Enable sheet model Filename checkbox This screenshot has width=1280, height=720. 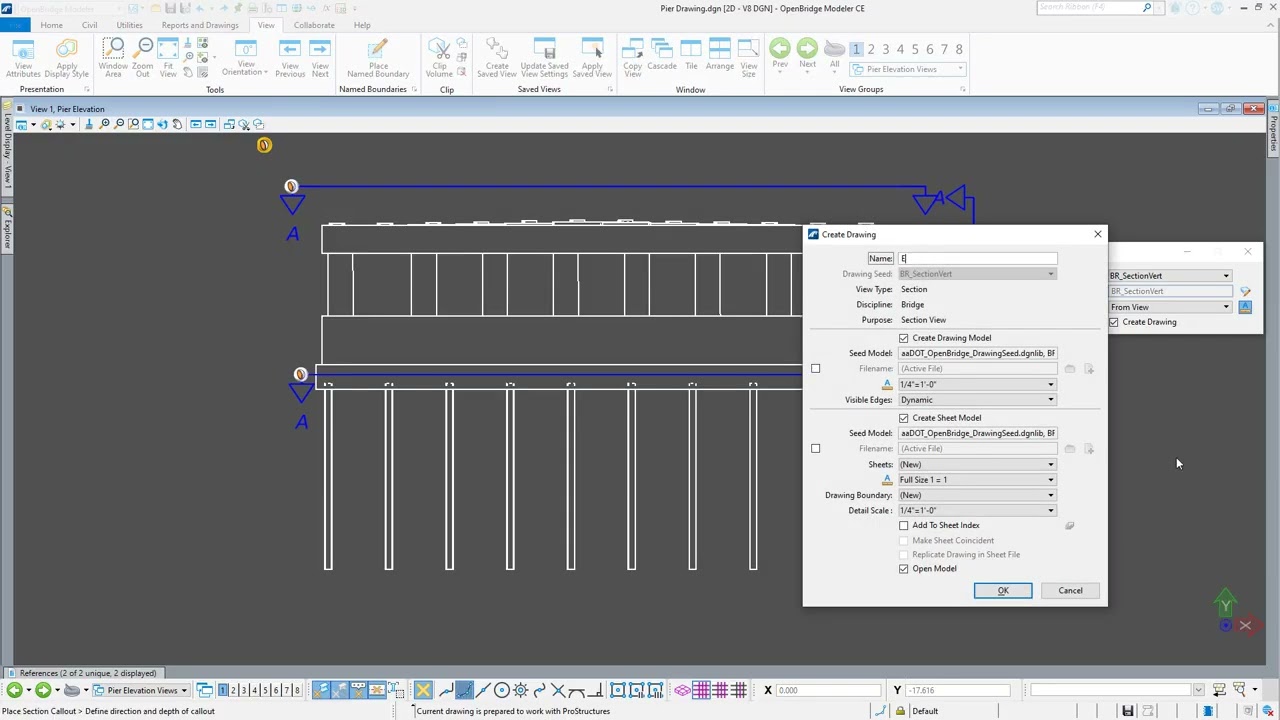(815, 449)
